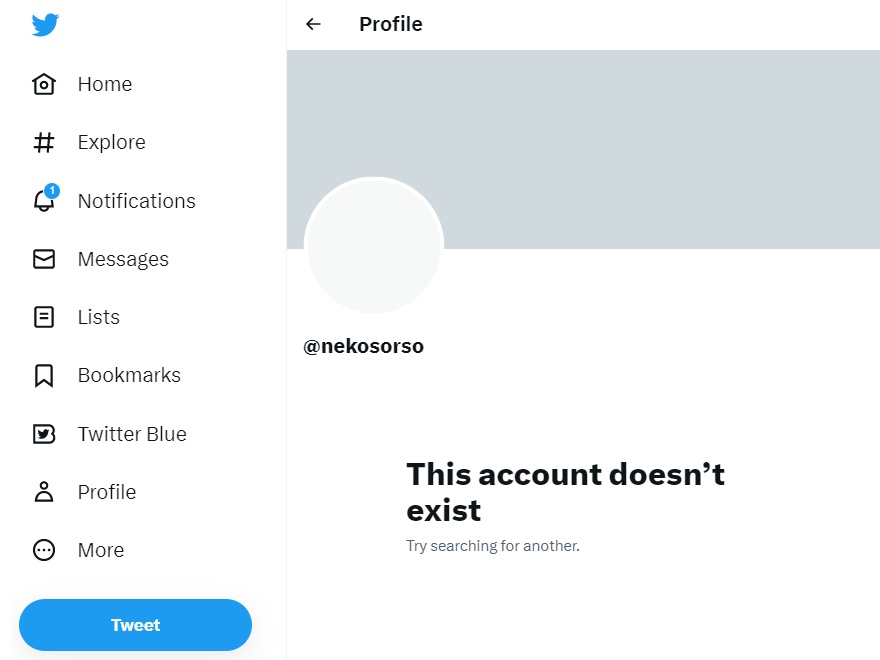Click the Twitter Blue badge icon

pos(44,434)
